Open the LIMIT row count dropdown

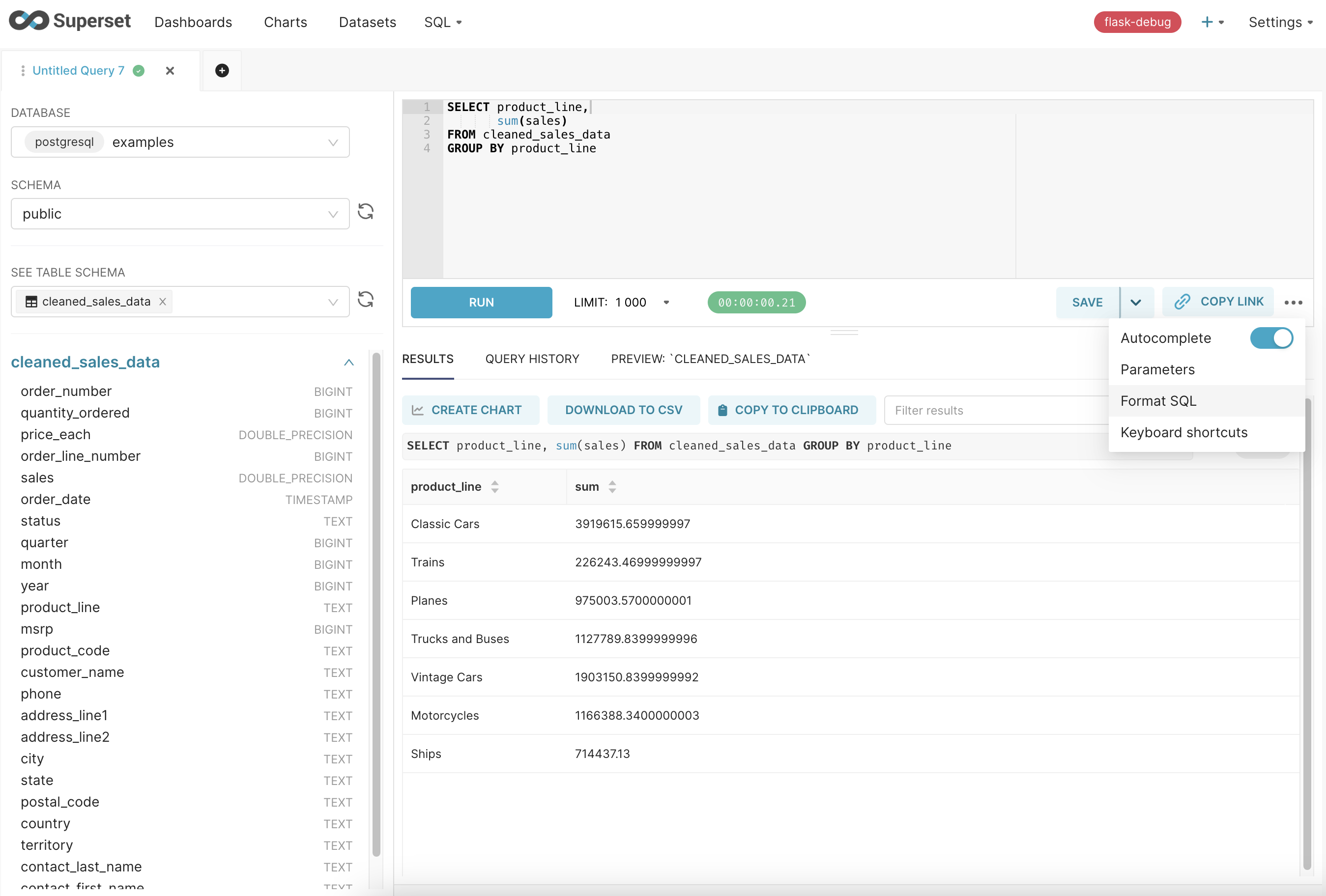(665, 302)
